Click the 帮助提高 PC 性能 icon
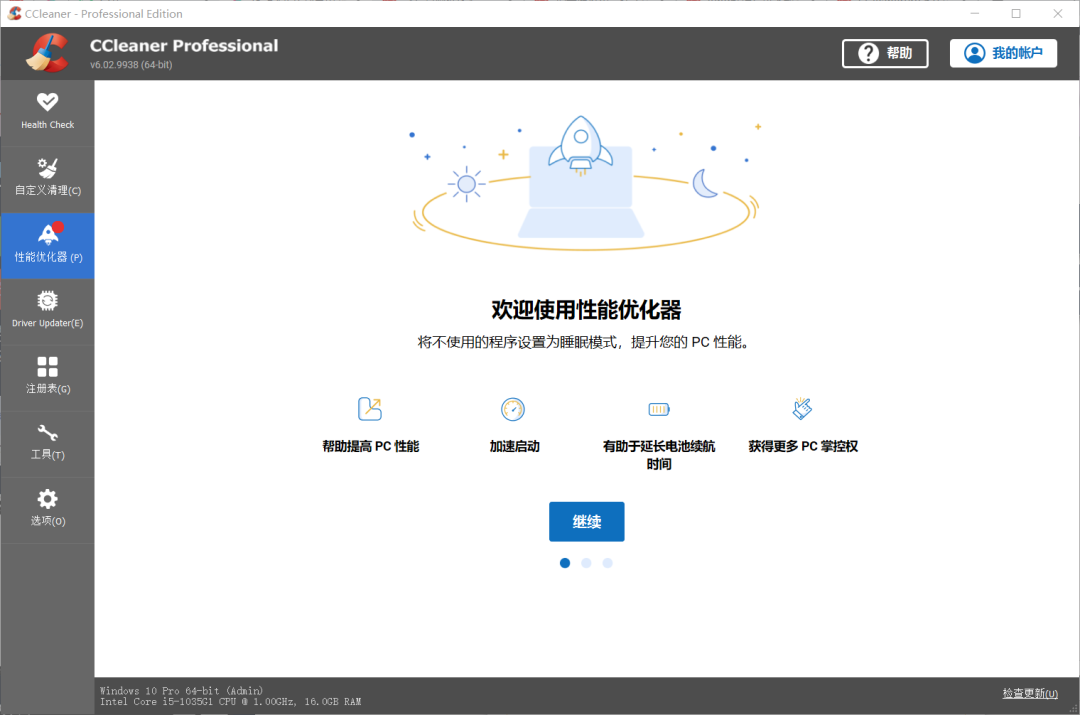 point(370,408)
